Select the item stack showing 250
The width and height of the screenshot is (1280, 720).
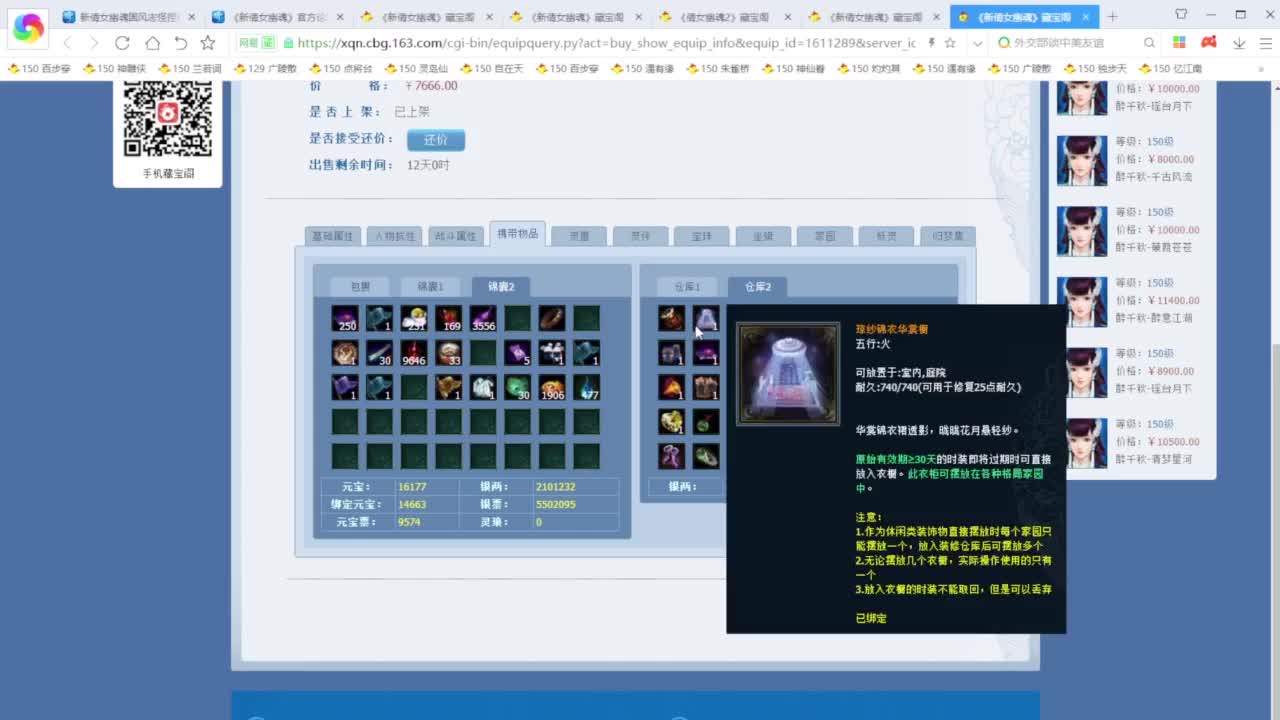click(x=345, y=319)
